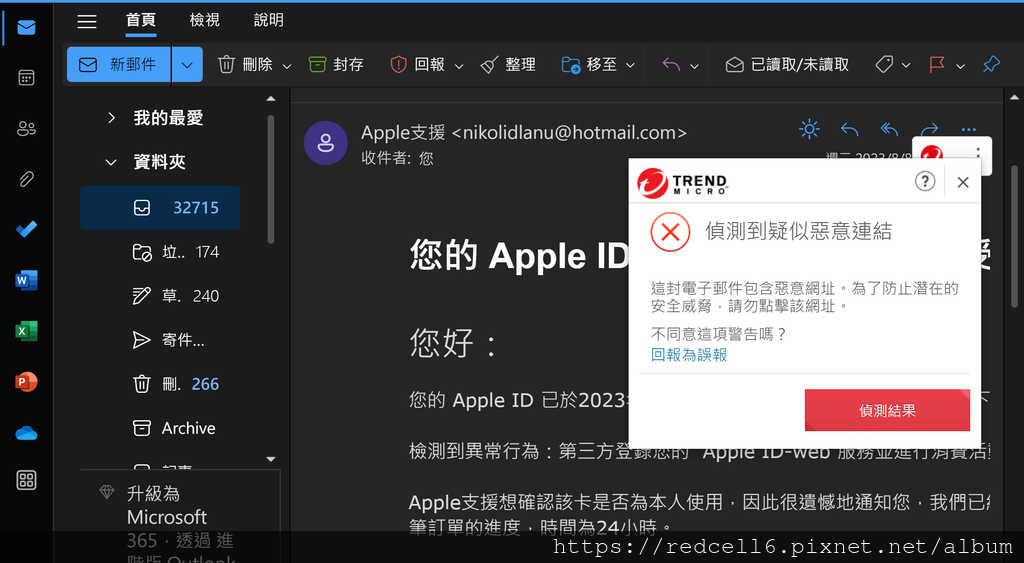Switch to the 首頁 tab
The height and width of the screenshot is (563, 1024).
(x=141, y=20)
